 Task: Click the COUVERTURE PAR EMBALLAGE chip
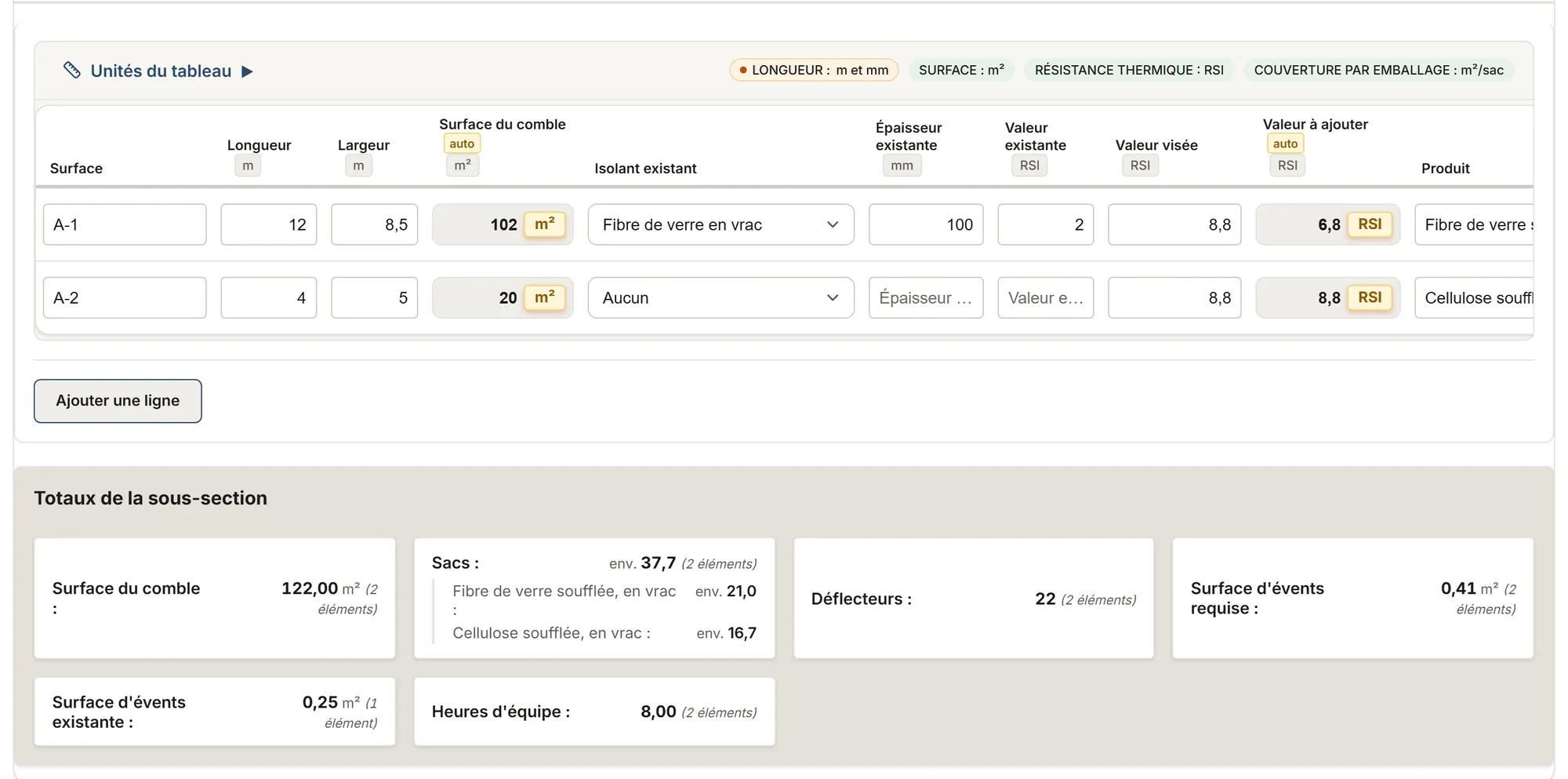(x=1378, y=70)
